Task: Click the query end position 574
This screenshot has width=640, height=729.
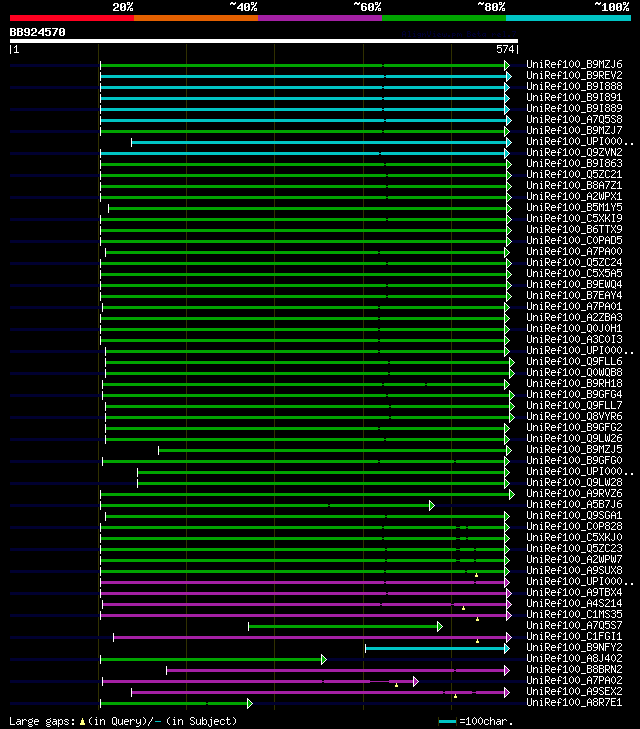Action: pos(505,49)
